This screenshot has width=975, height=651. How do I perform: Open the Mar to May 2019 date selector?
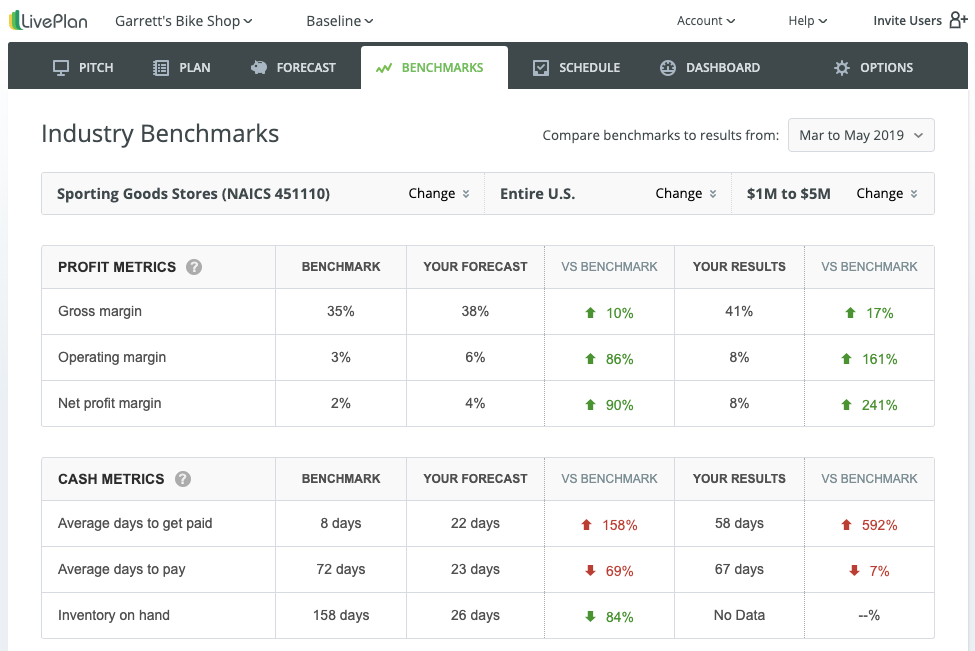tap(860, 135)
